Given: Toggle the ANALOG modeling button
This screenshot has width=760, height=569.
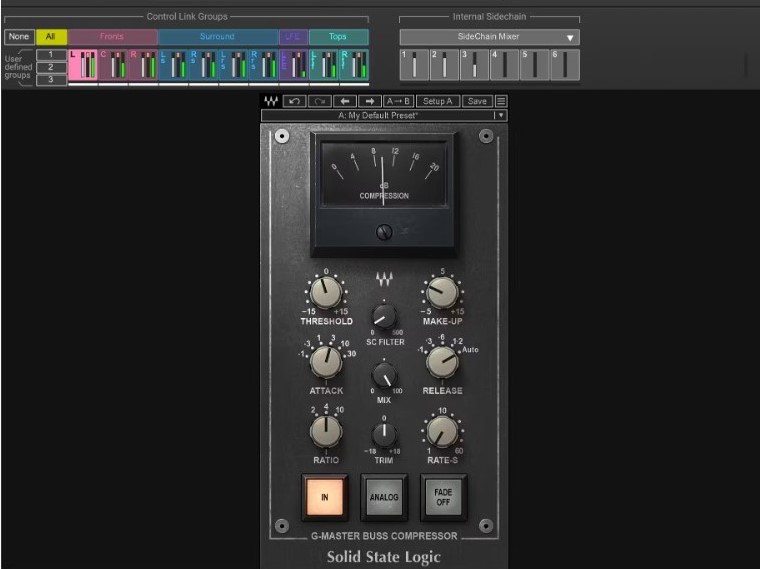Looking at the screenshot, I should [x=384, y=497].
